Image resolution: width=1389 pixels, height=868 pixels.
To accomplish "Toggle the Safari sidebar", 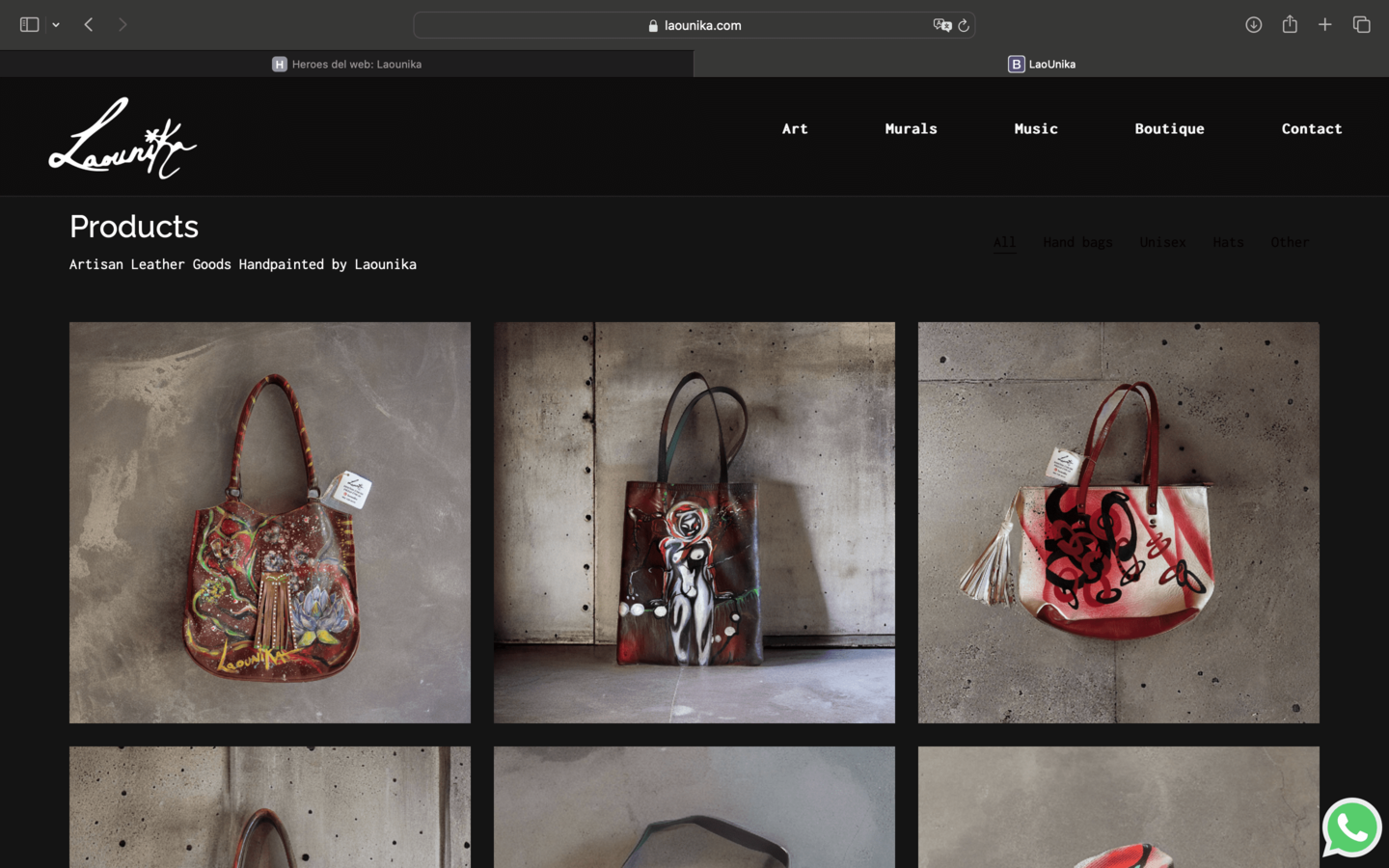I will tap(29, 25).
